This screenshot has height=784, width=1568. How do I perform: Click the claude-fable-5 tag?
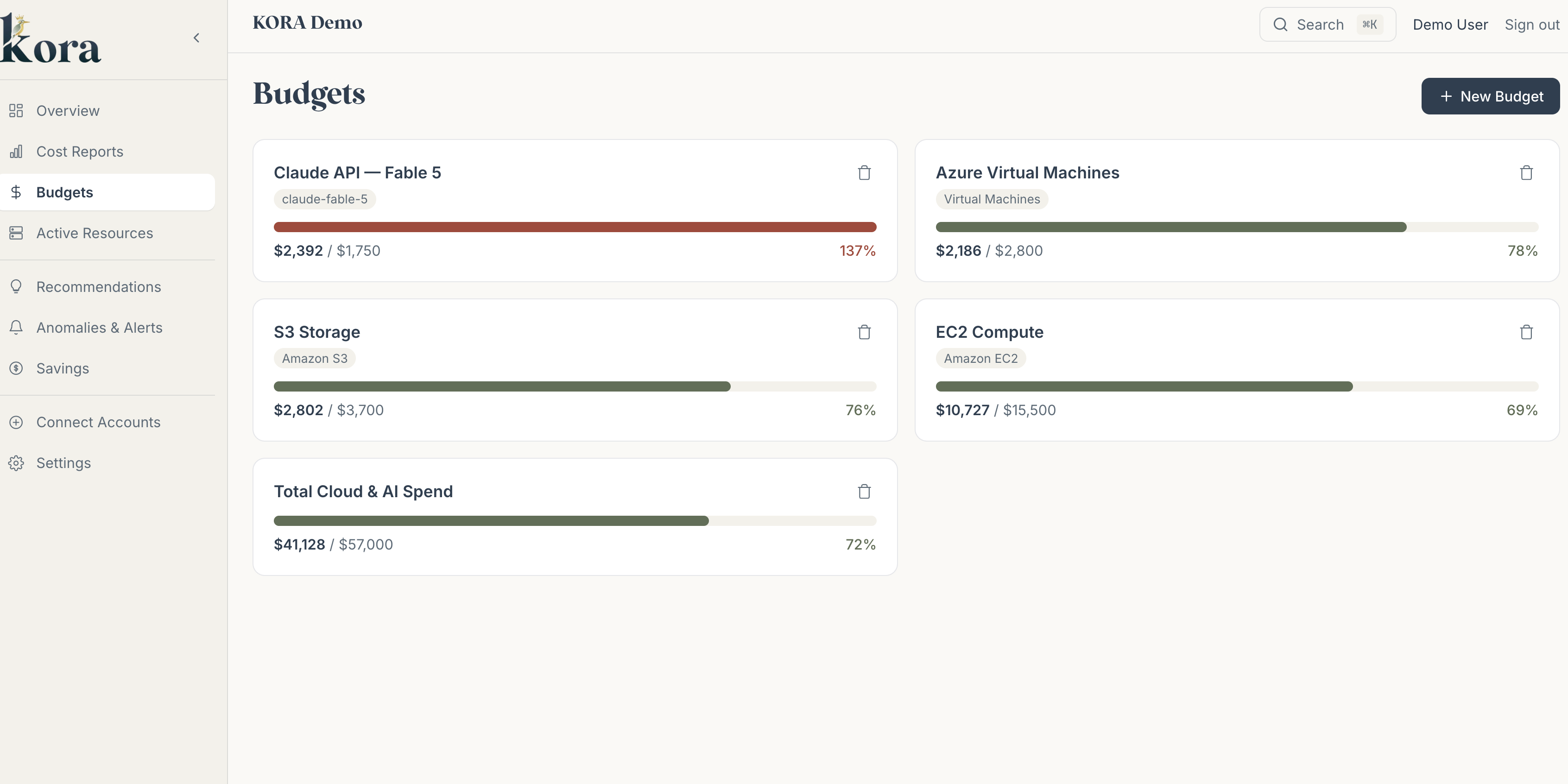pos(324,199)
